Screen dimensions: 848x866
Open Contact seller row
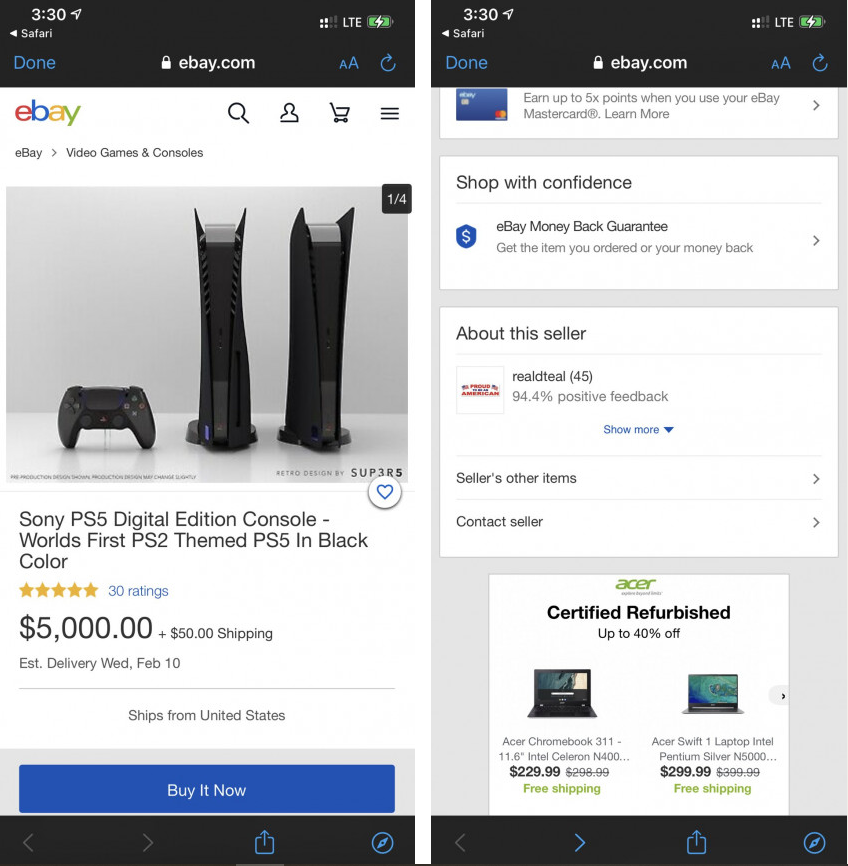(x=639, y=522)
